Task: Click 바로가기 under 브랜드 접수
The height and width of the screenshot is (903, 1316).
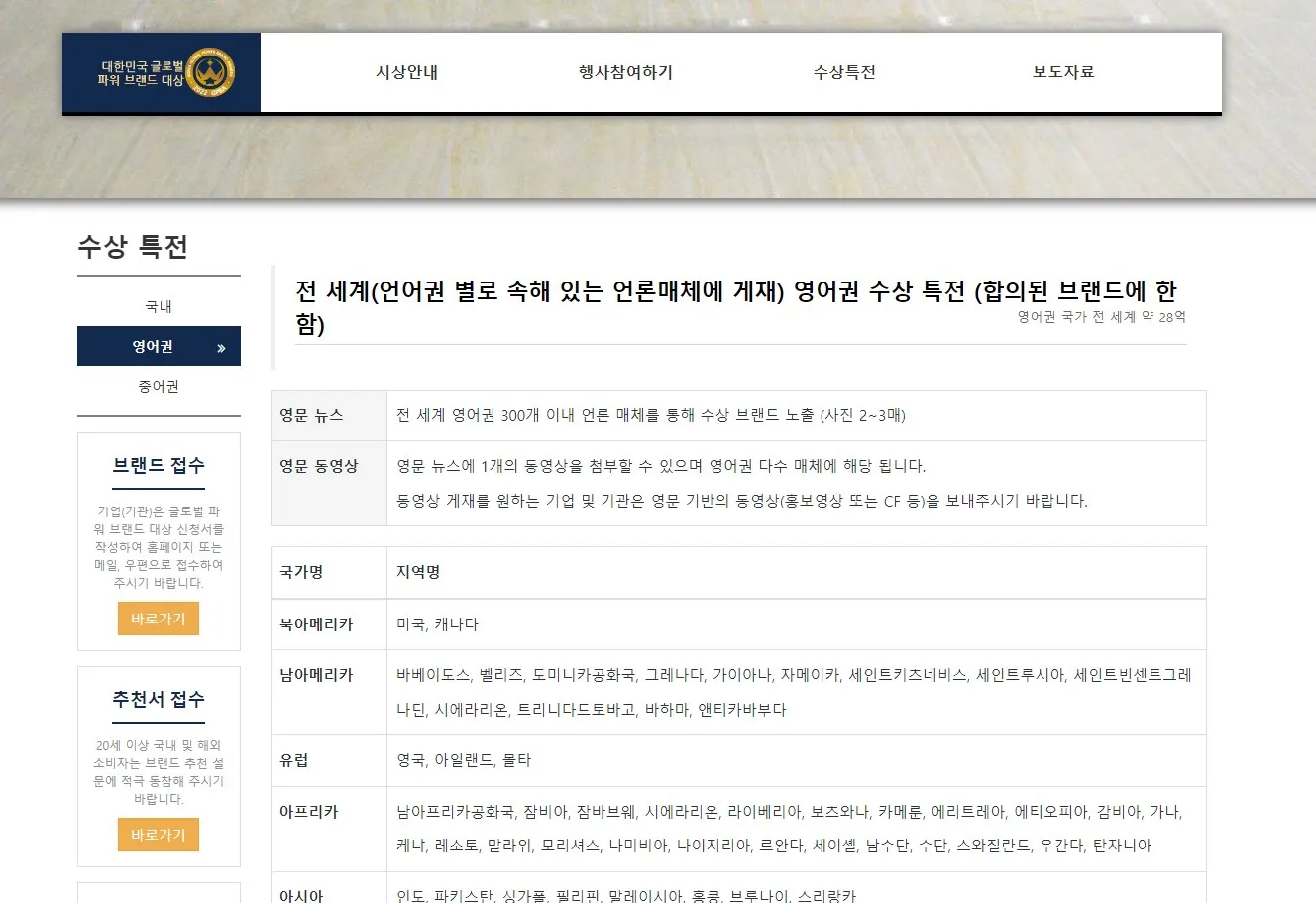Action: [158, 618]
